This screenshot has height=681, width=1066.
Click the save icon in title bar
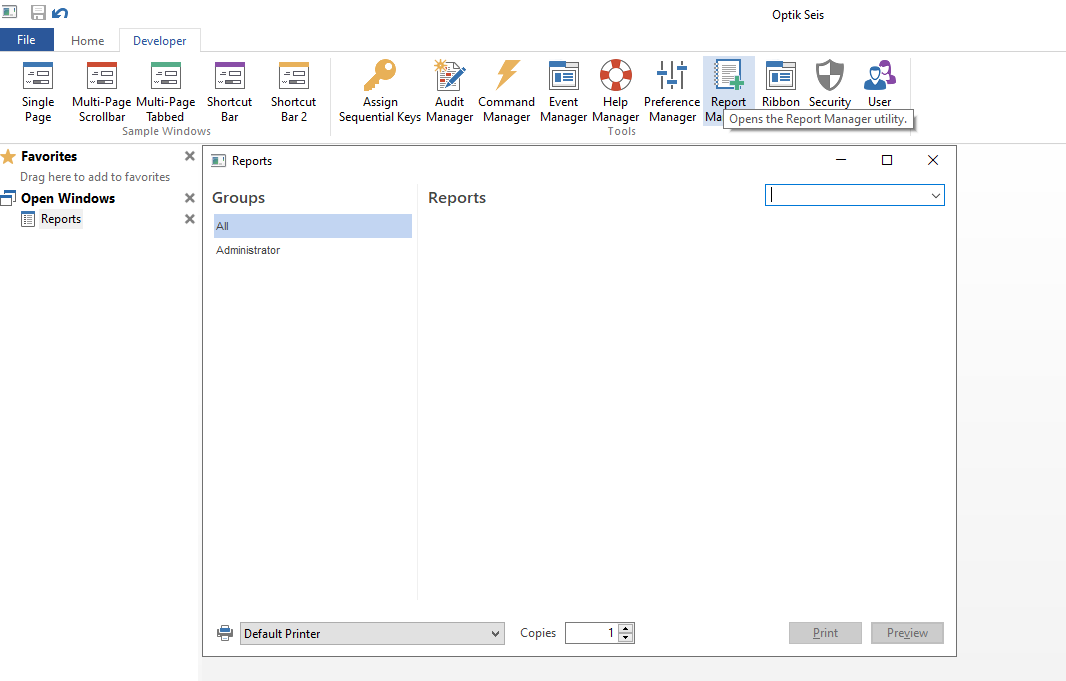tap(38, 13)
